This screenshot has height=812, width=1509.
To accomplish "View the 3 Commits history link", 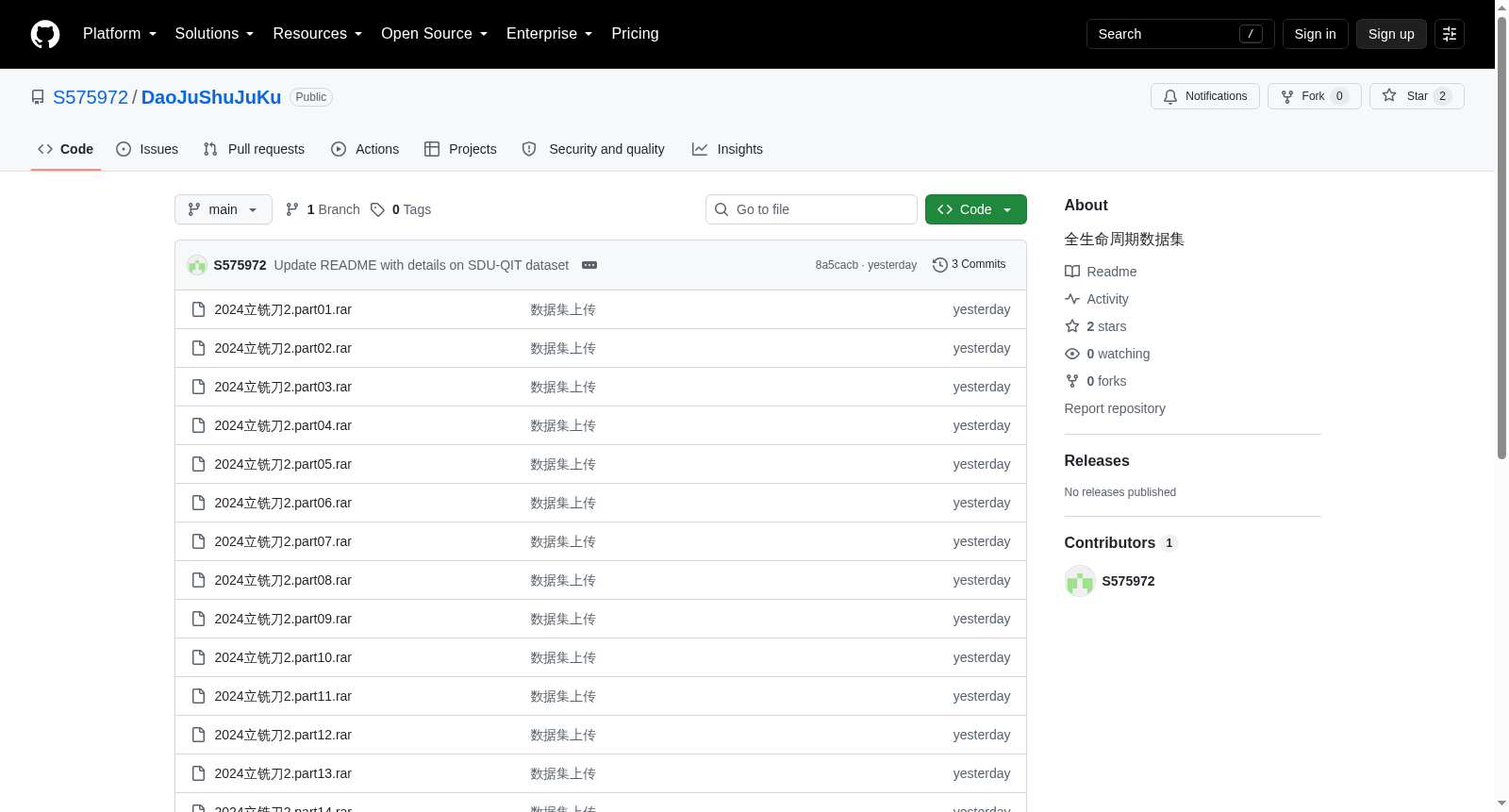I will pyautogui.click(x=969, y=265).
